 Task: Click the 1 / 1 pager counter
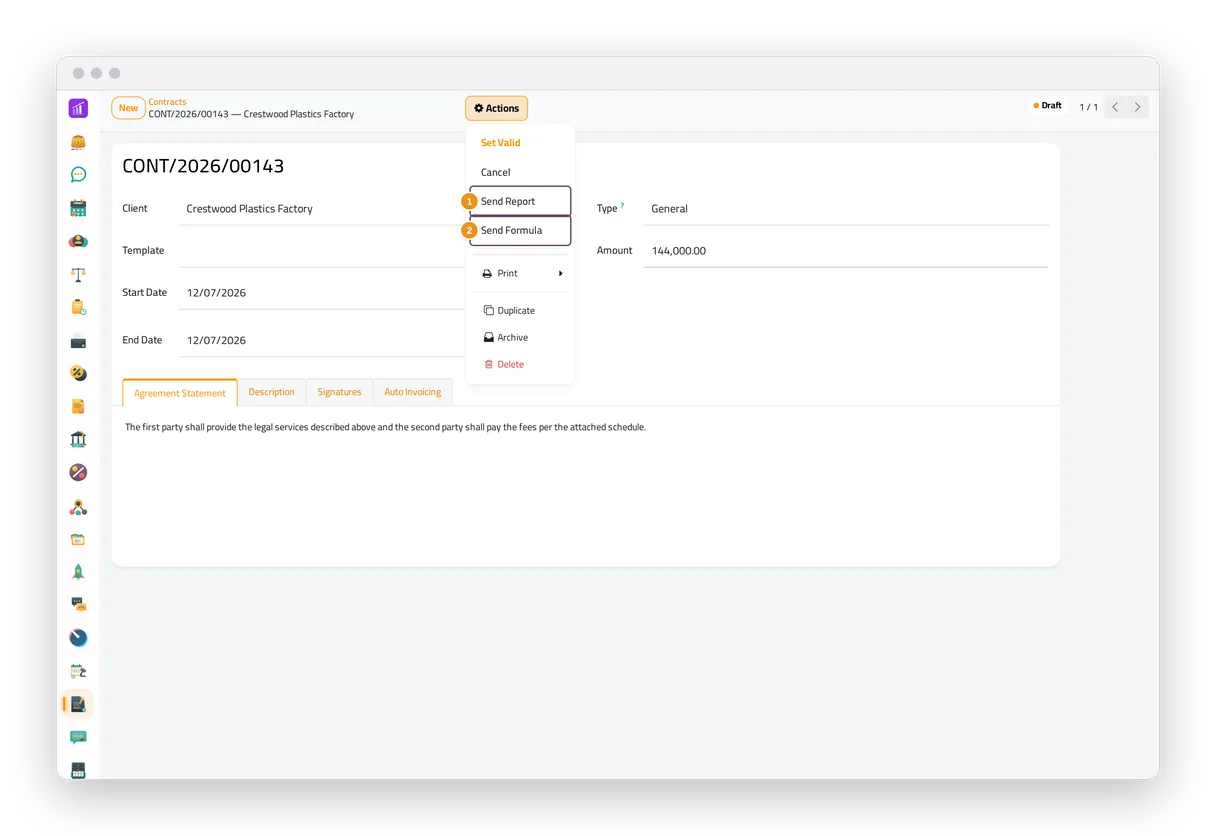pyautogui.click(x=1088, y=107)
